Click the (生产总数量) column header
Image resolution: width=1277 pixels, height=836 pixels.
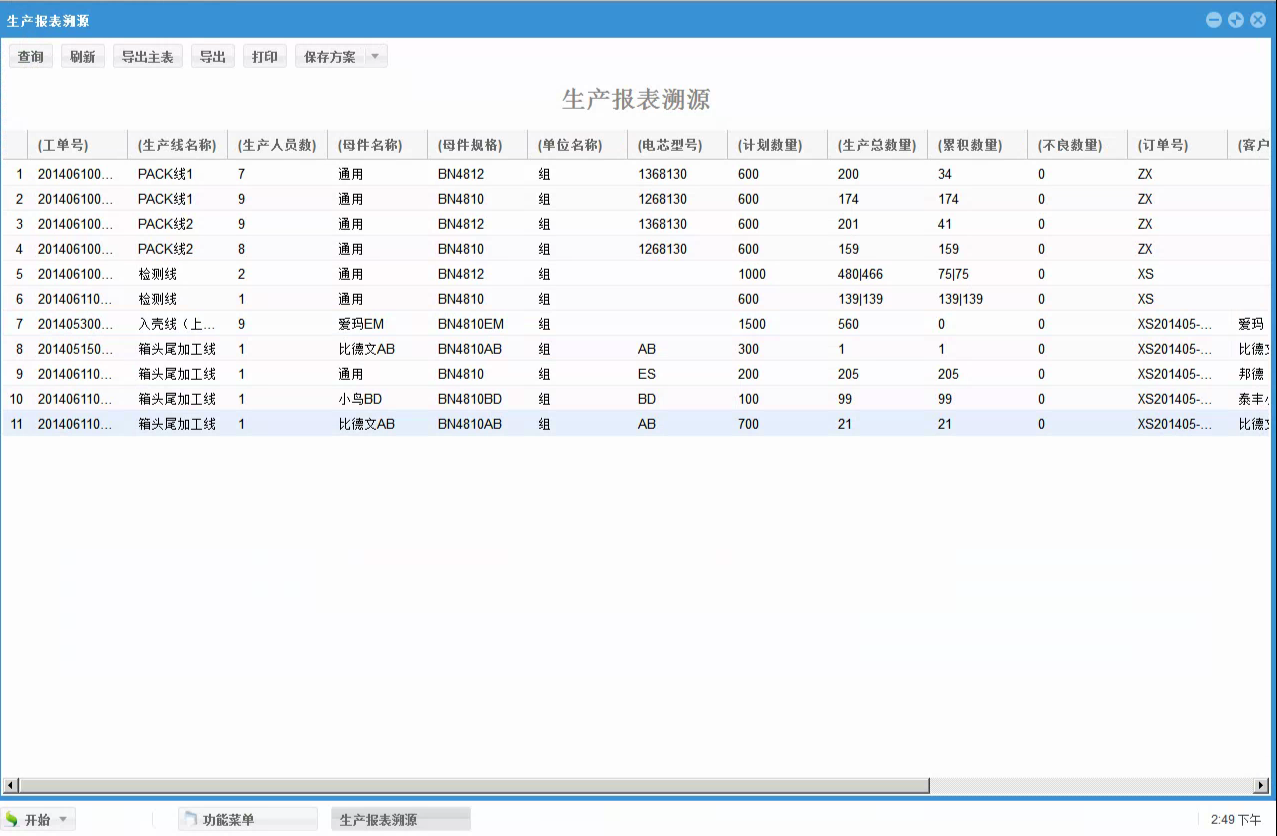878,145
